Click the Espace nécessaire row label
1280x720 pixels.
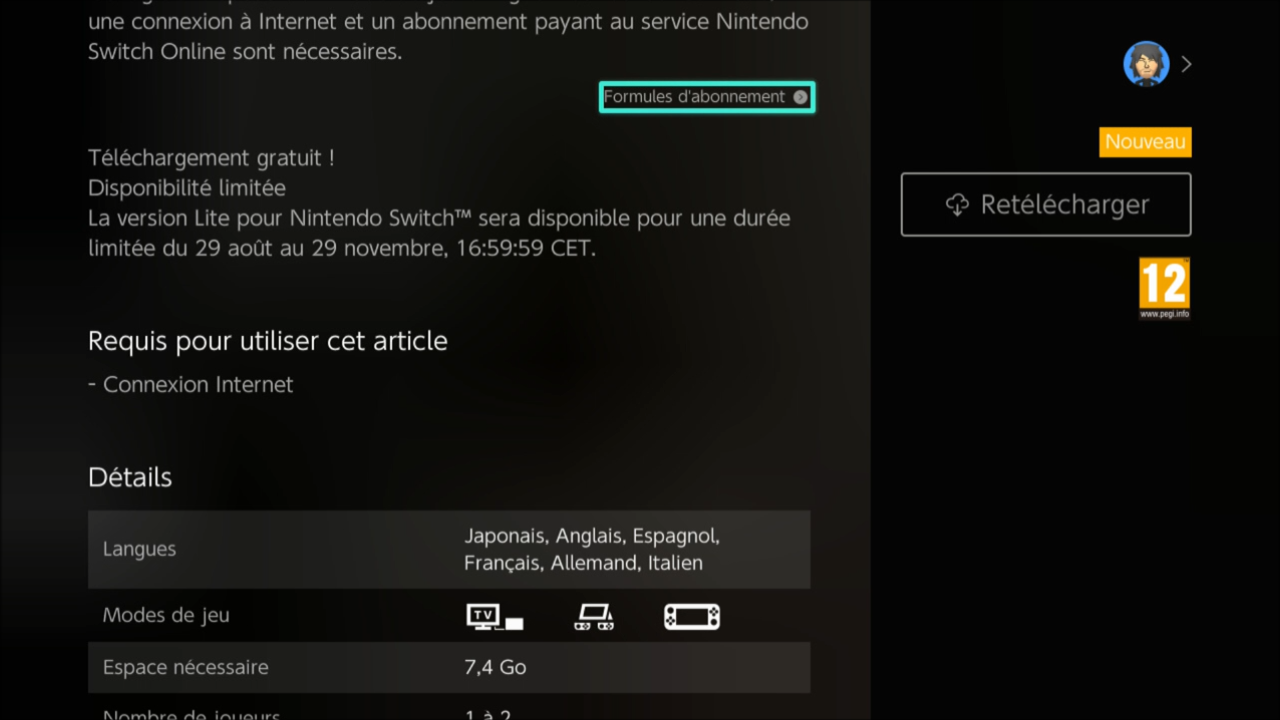click(x=185, y=667)
